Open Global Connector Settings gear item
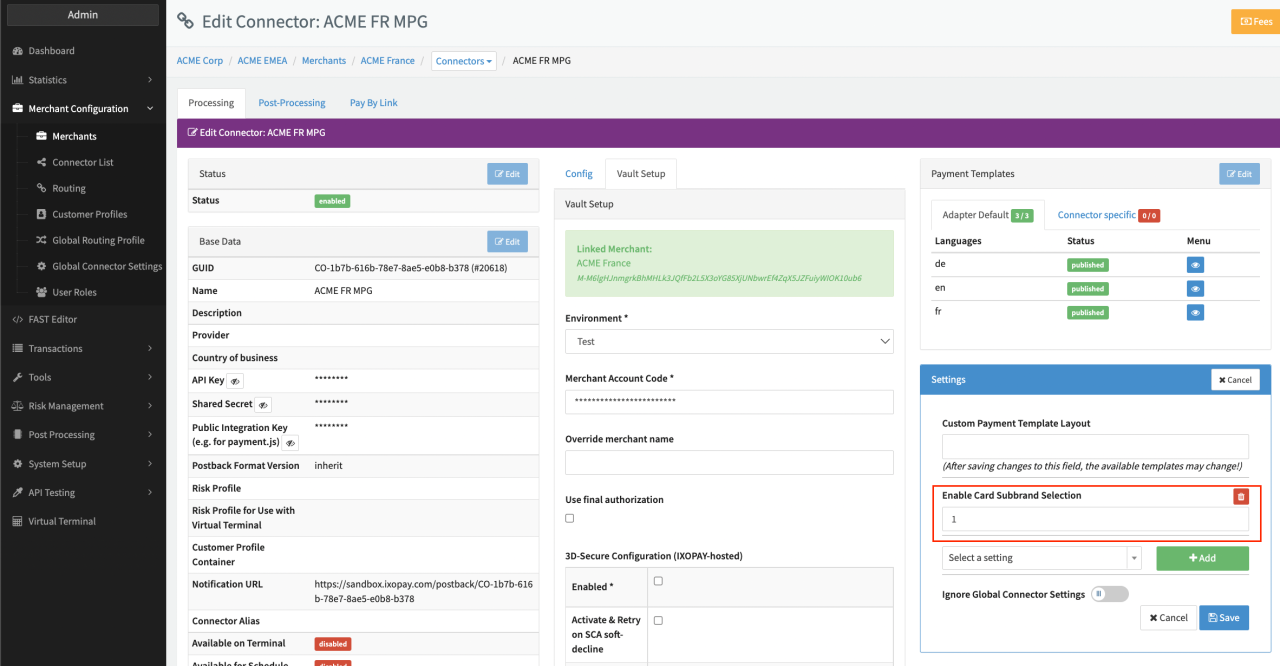Screen dimensions: 1280x666 click(106, 267)
